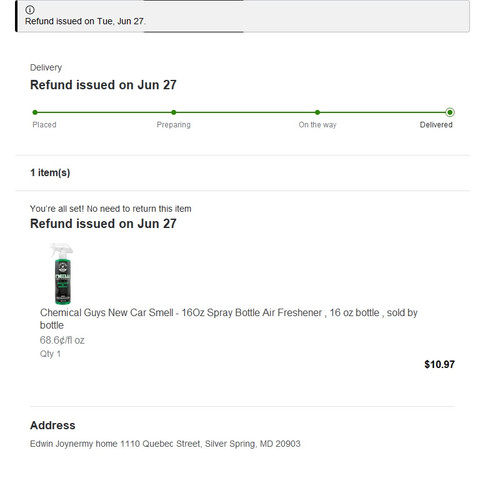Click the Placed step dot on tracker

pos(35,112)
